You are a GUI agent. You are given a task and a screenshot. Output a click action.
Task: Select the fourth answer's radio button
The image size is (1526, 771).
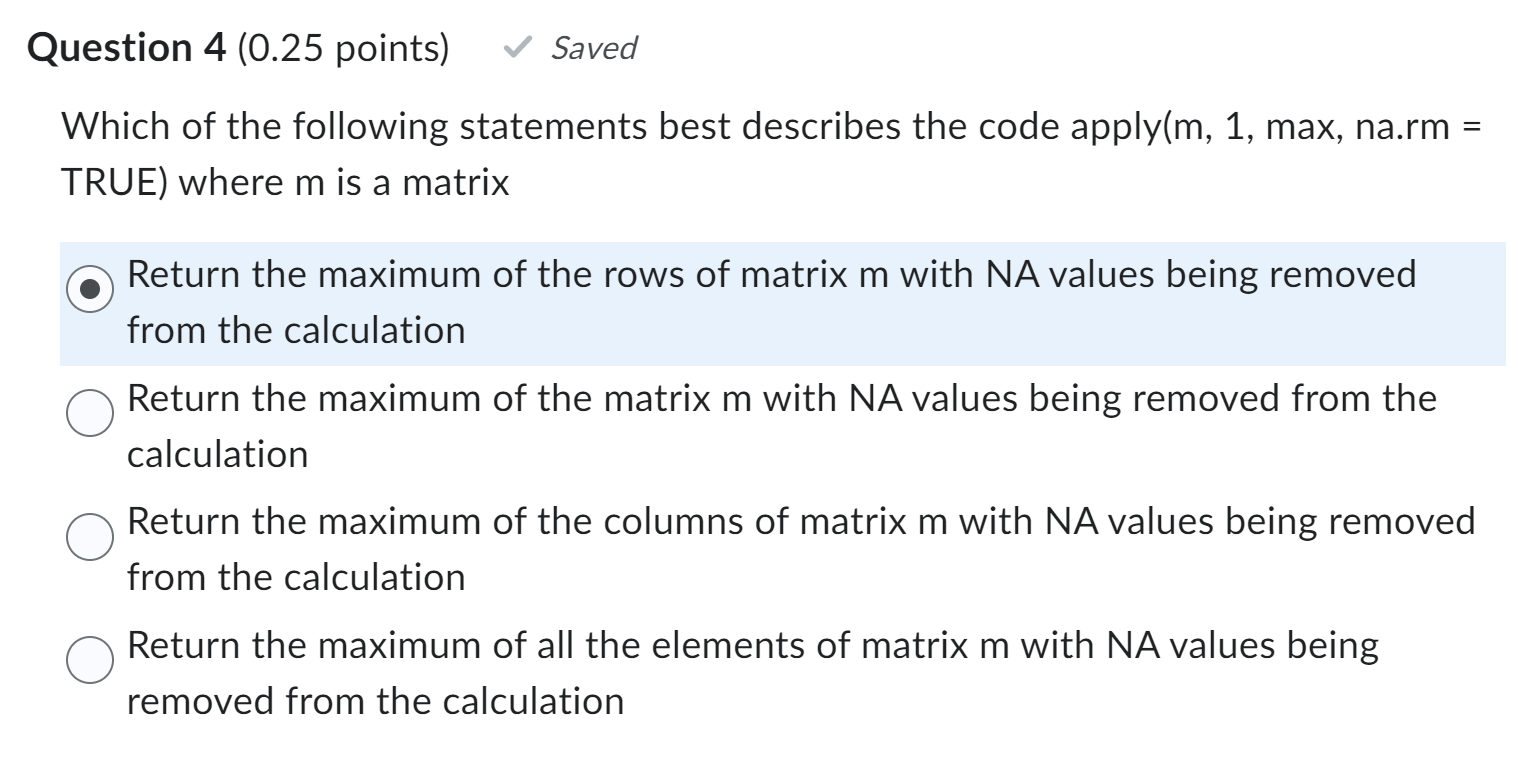coord(88,661)
